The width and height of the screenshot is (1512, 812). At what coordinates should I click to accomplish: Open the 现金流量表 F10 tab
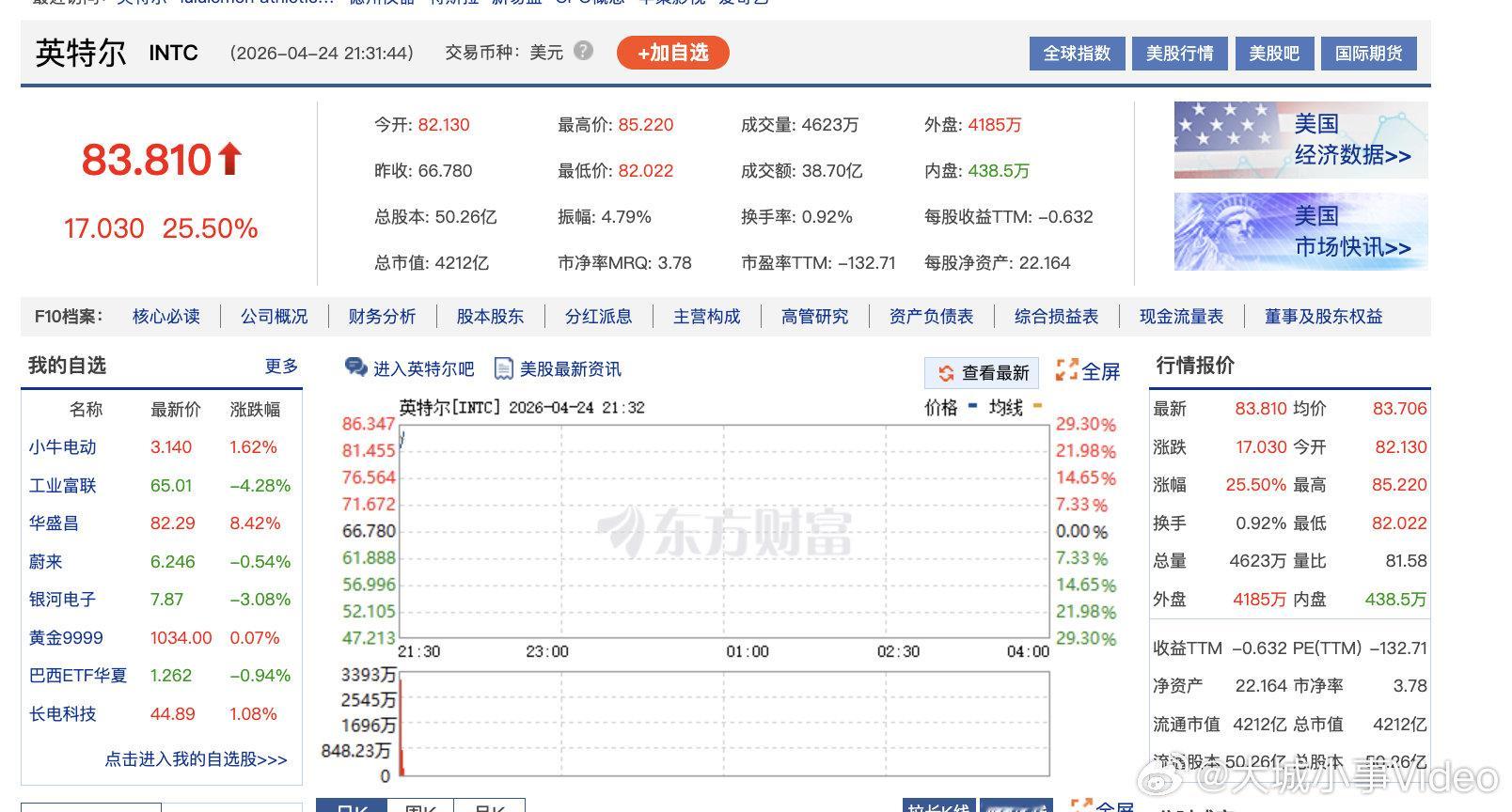coord(1181,317)
